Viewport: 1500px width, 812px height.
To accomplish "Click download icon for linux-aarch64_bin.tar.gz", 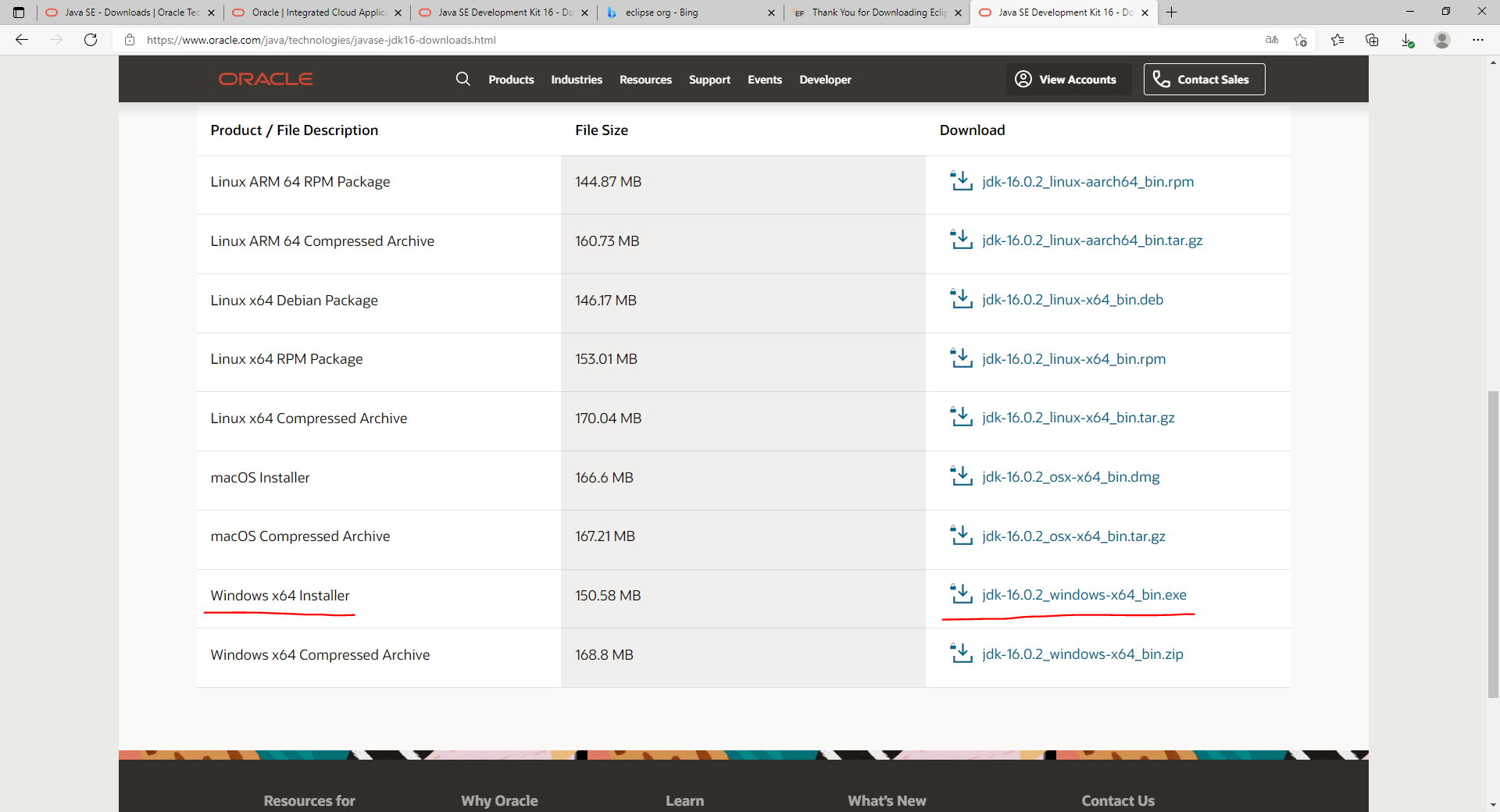I will (x=960, y=240).
